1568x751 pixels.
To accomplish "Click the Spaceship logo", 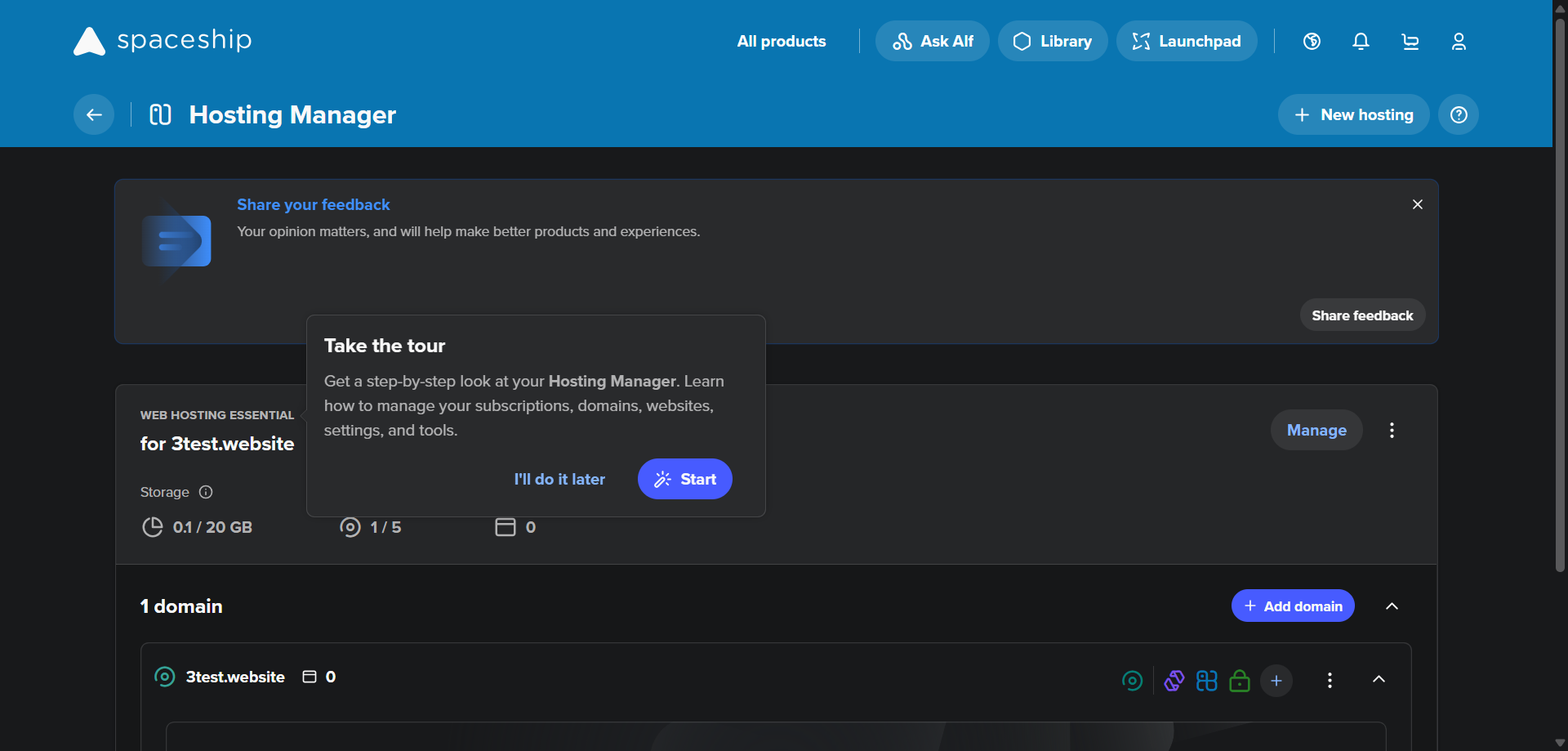I will [x=163, y=41].
